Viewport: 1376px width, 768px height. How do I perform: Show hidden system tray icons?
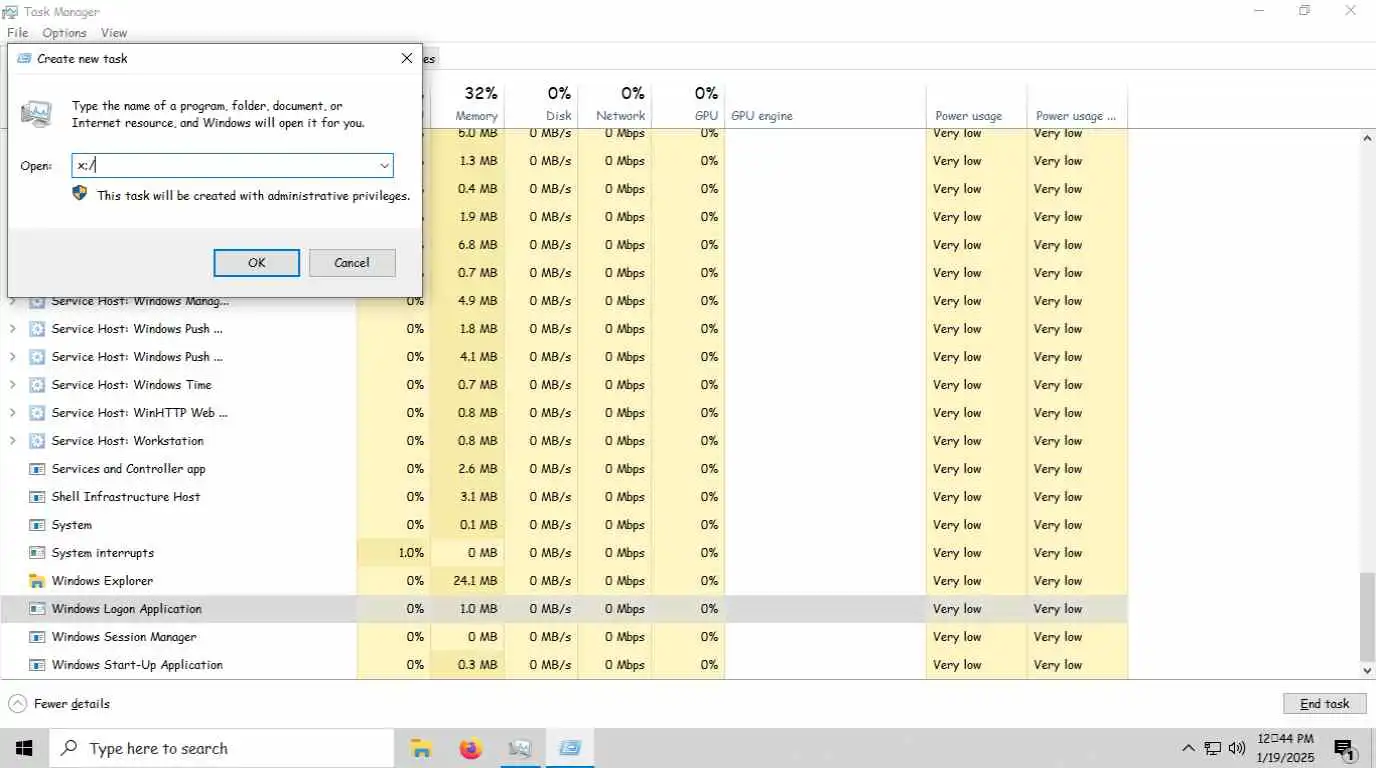pyautogui.click(x=1188, y=748)
